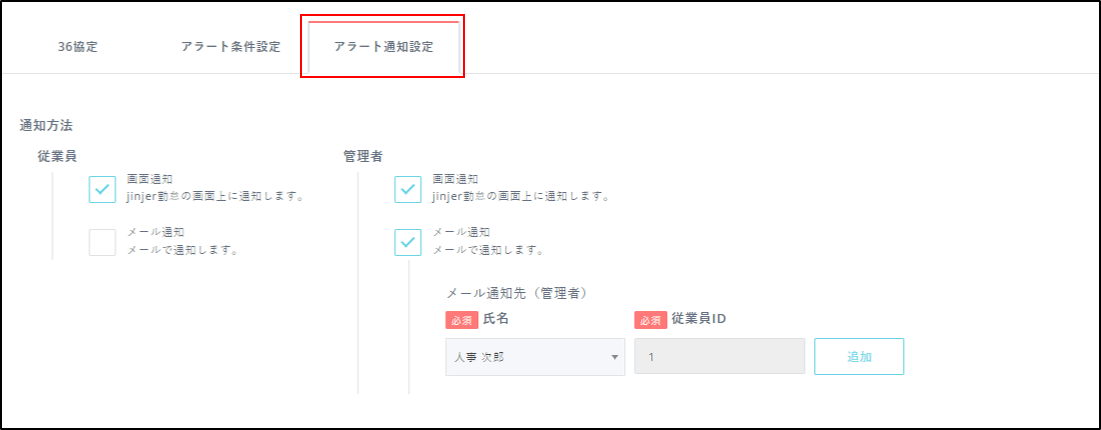Enable メール通知 checkbox under 従業員
This screenshot has width=1101, height=430.
tap(103, 242)
